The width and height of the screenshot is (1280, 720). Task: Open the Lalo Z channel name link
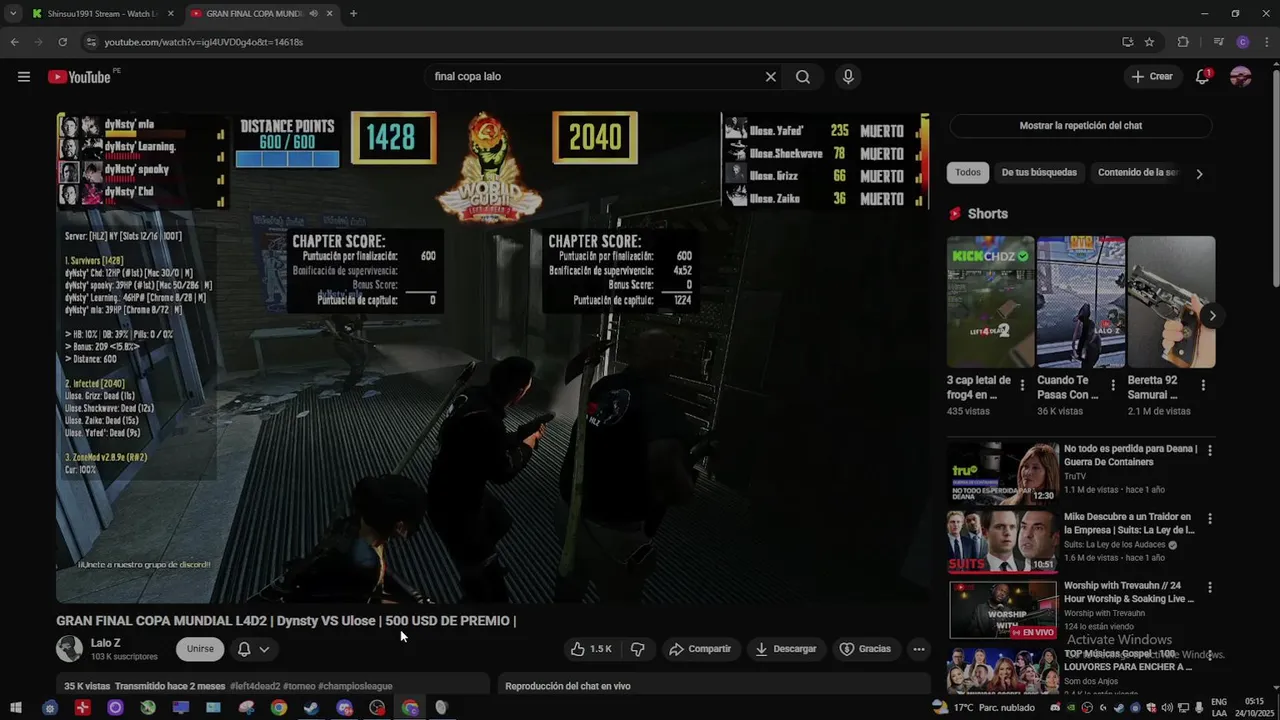pyautogui.click(x=105, y=643)
